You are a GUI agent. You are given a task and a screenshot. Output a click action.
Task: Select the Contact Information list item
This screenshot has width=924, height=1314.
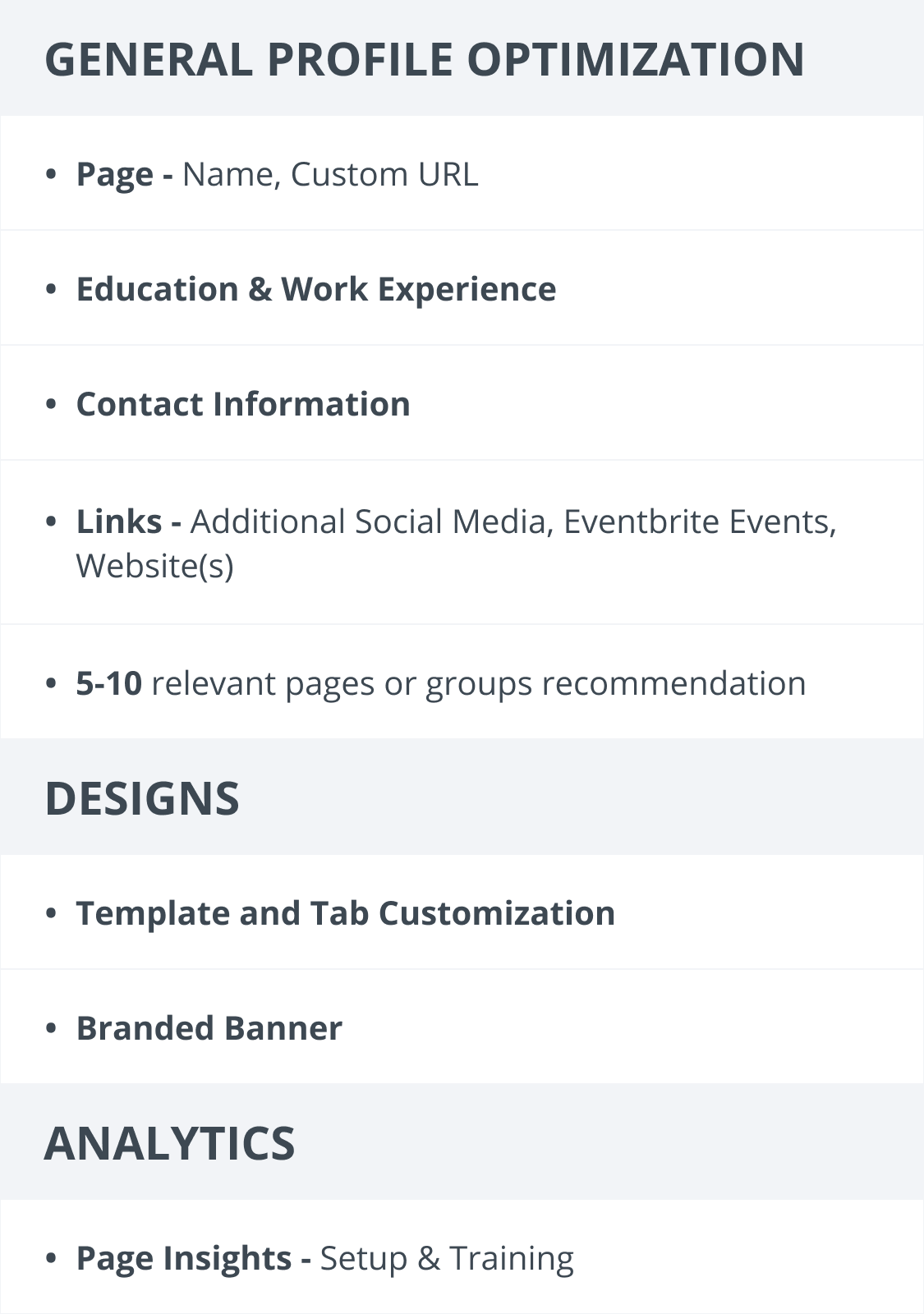462,403
